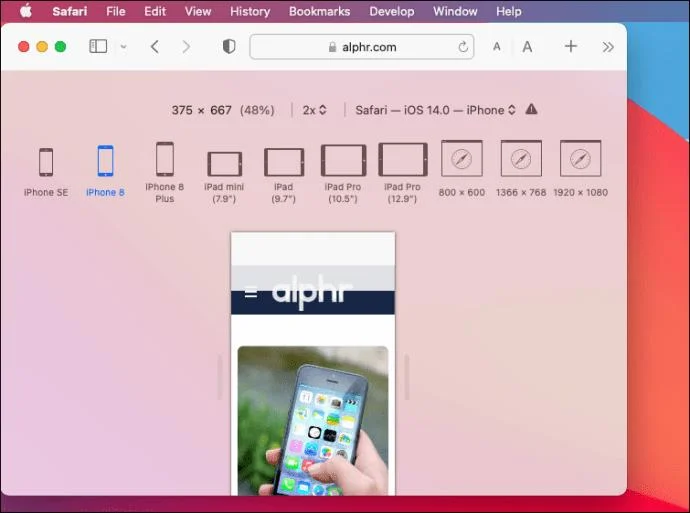Open a new tab with plus button
Viewport: 690px width, 513px height.
tap(571, 46)
